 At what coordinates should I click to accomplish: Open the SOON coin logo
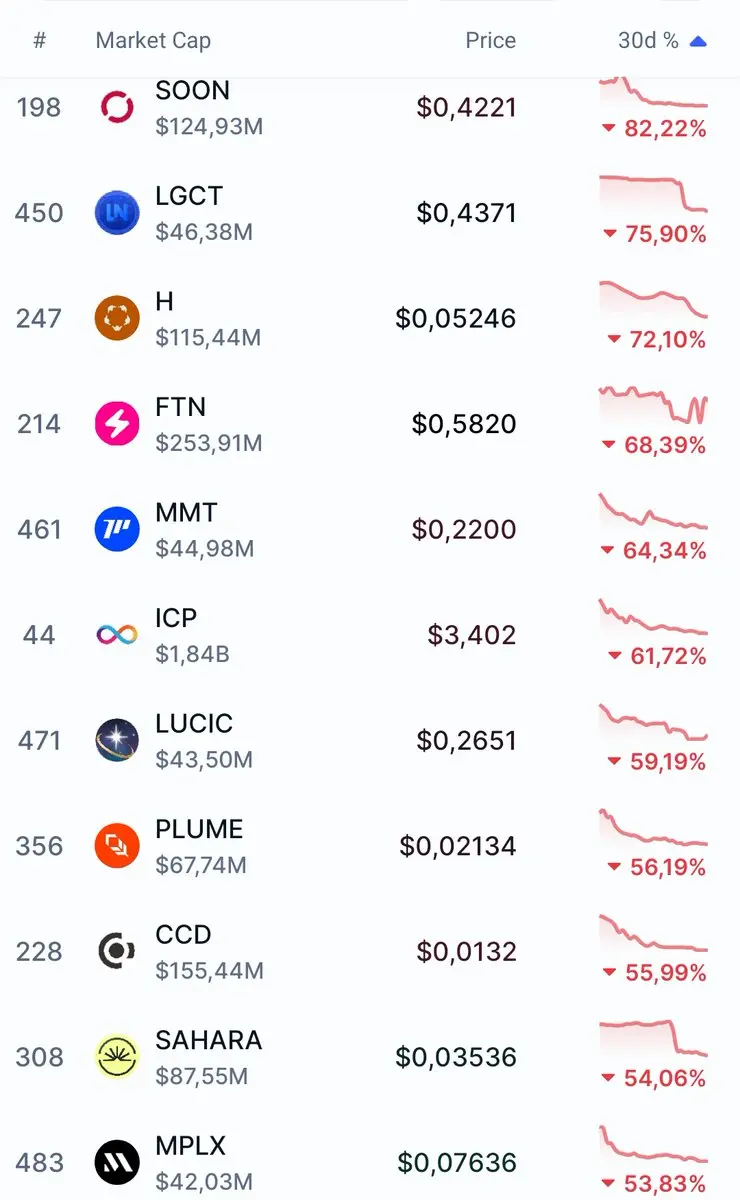[x=117, y=107]
